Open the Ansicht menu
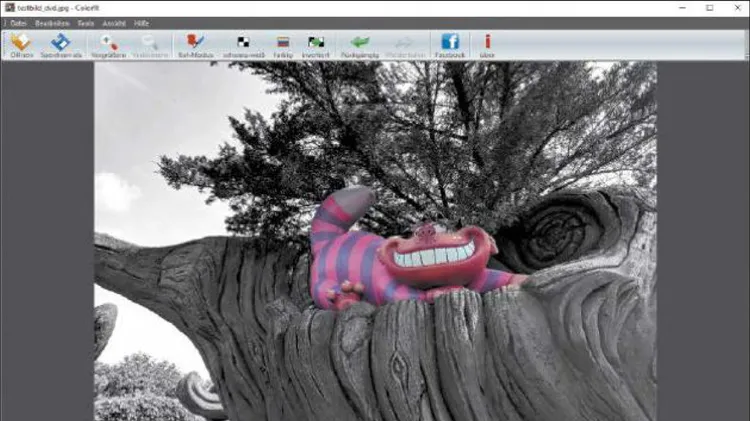Screen dimensions: 750x421 (114, 23)
